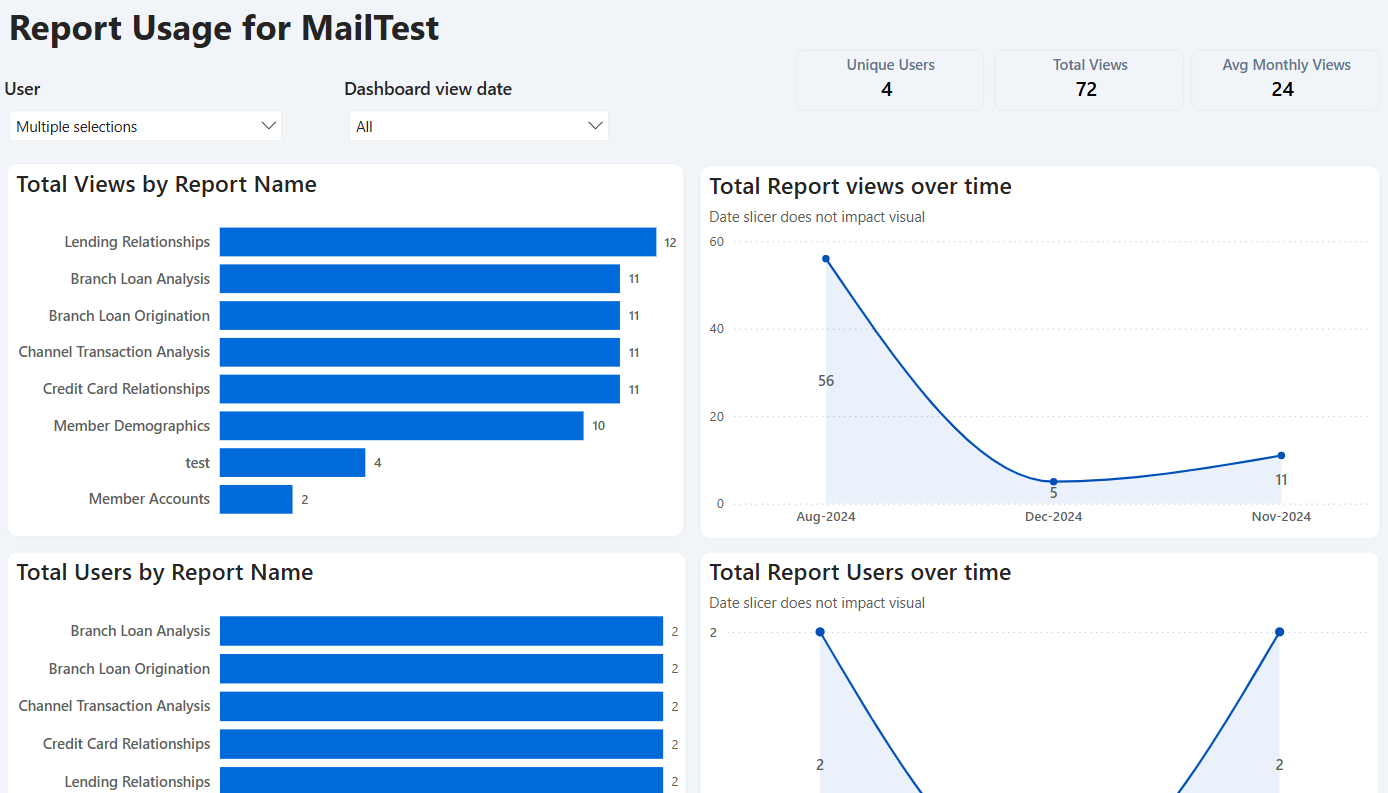The image size is (1388, 793).
Task: Click the 'Date slicer does not impact visual' note under views chart
Action: [817, 217]
